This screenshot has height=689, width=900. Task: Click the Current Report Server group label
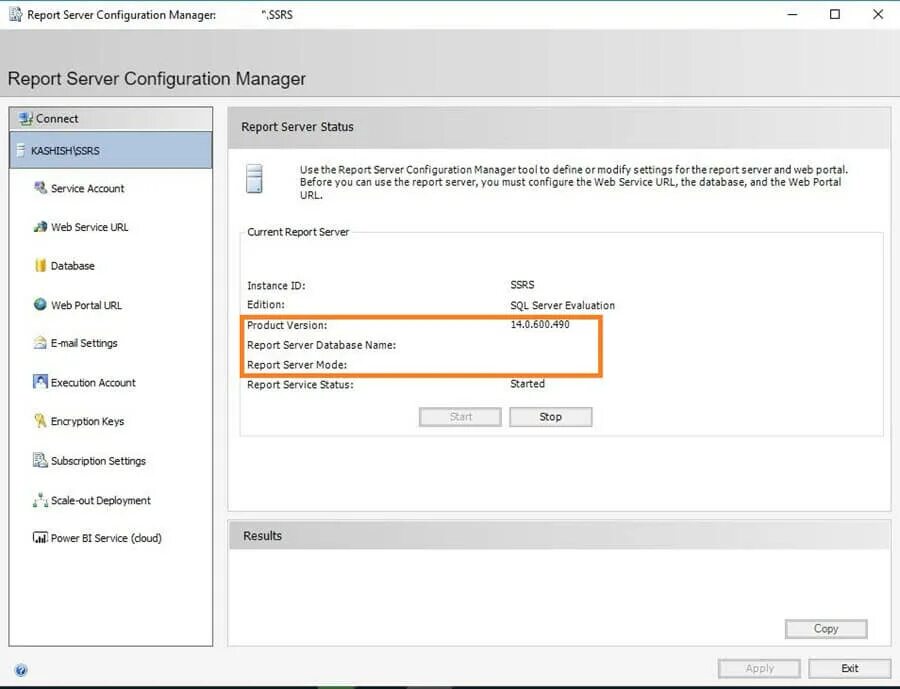coord(298,232)
